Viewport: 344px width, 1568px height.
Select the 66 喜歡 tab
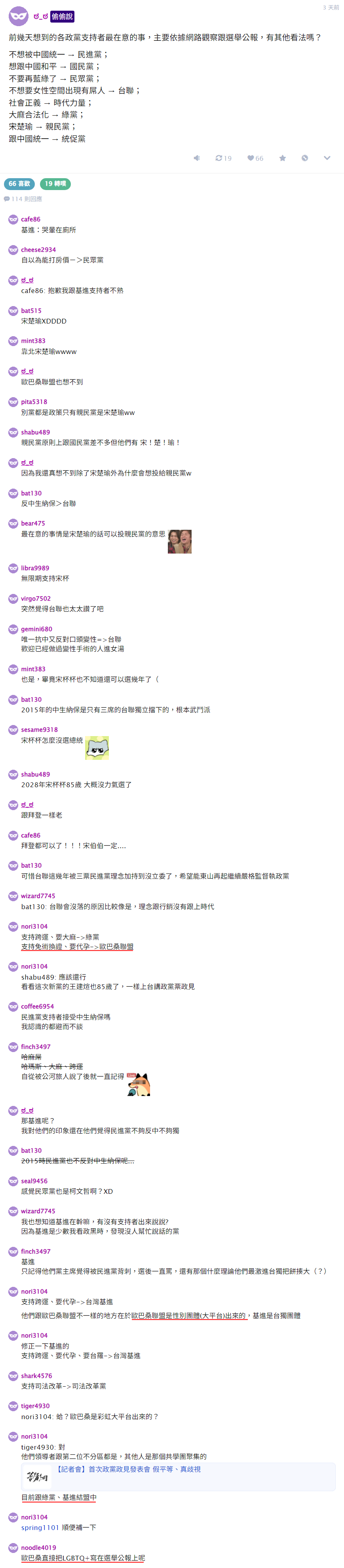19,183
